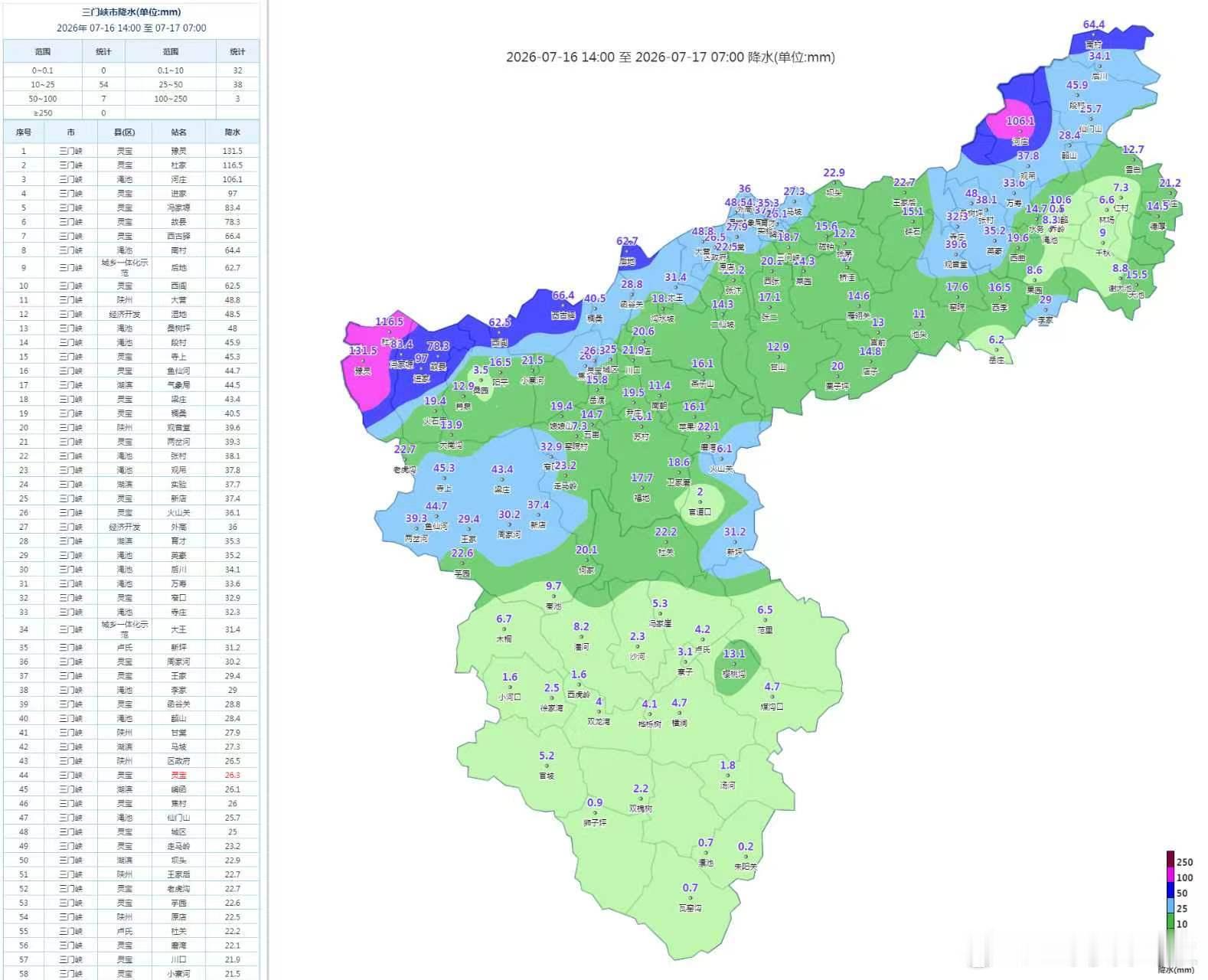Click the 汤河 station label on map
Screen dimensions: 1208x980
pos(727,785)
